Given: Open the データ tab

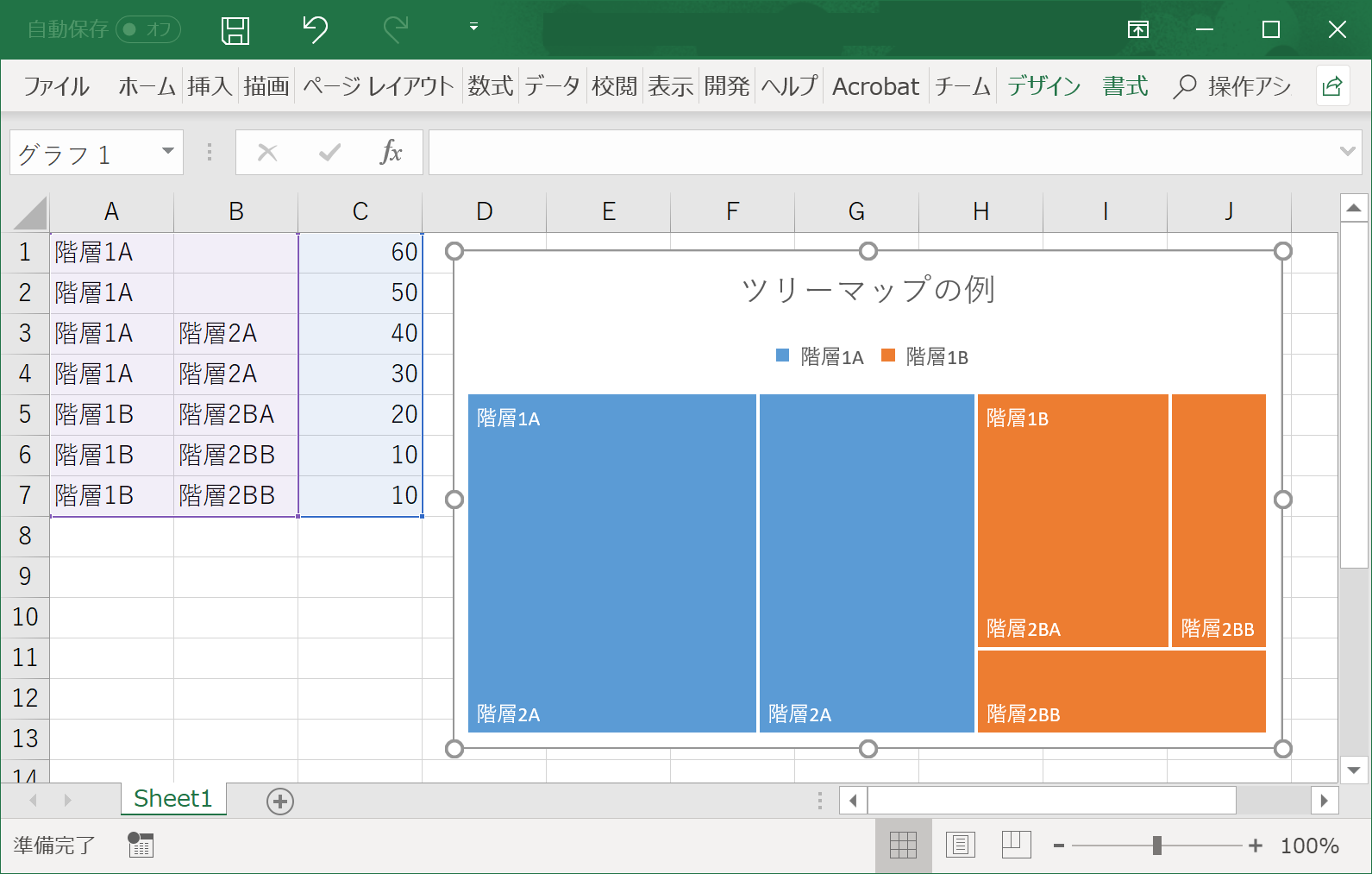Looking at the screenshot, I should (552, 86).
